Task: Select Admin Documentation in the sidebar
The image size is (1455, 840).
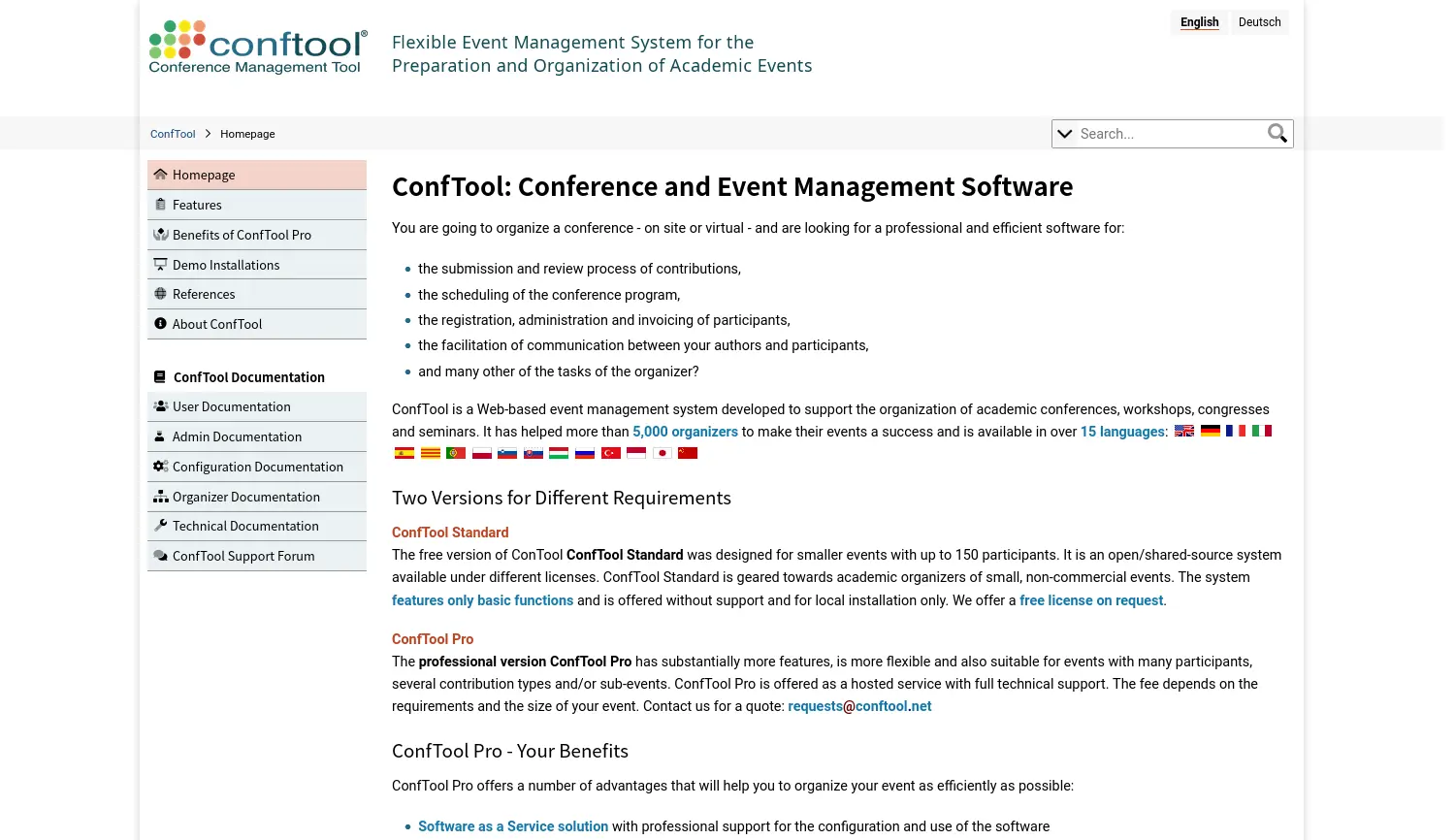Action: tap(237, 436)
